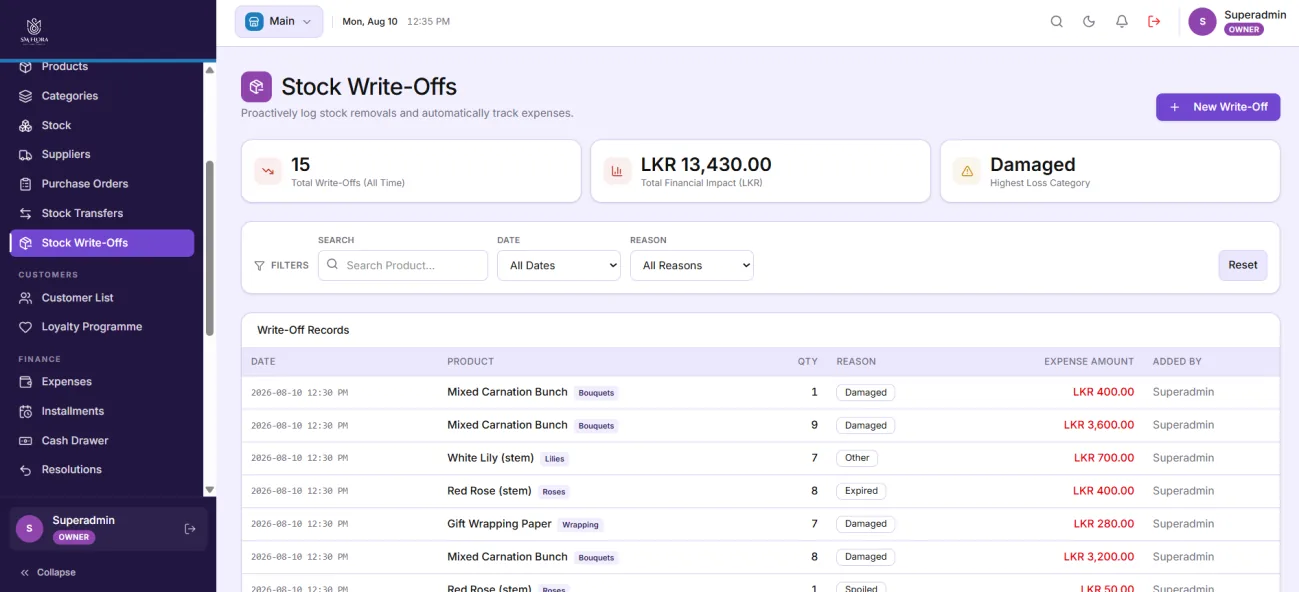Click the Damaged warning triangle icon

click(x=967, y=171)
